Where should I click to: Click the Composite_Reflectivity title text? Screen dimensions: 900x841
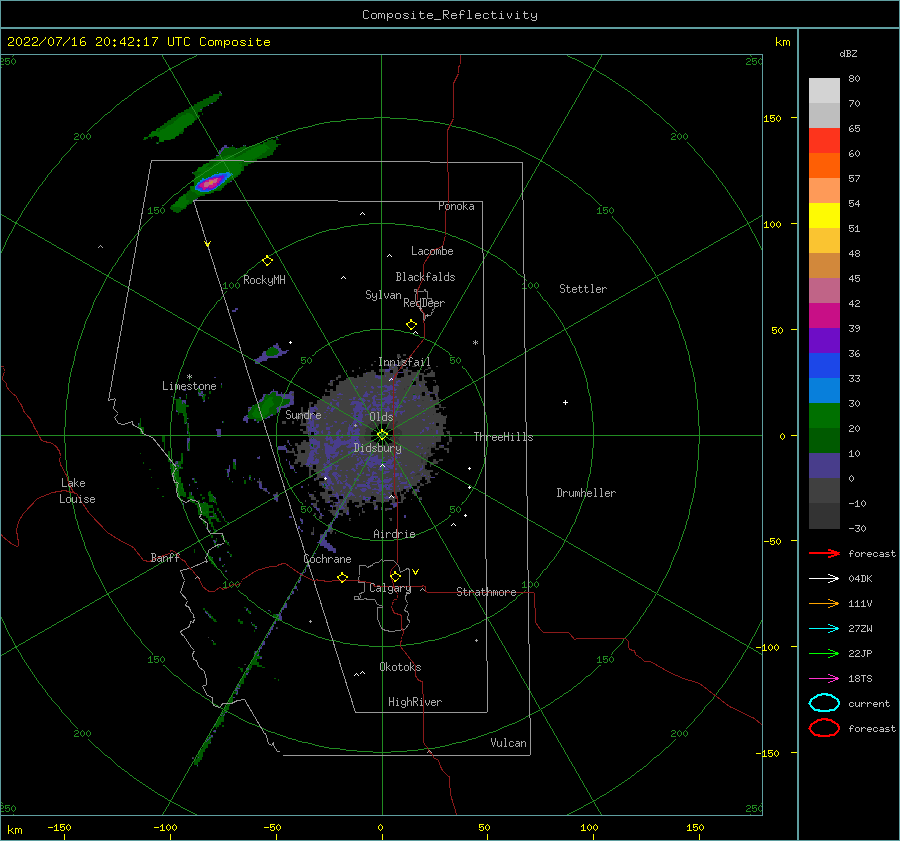(450, 15)
